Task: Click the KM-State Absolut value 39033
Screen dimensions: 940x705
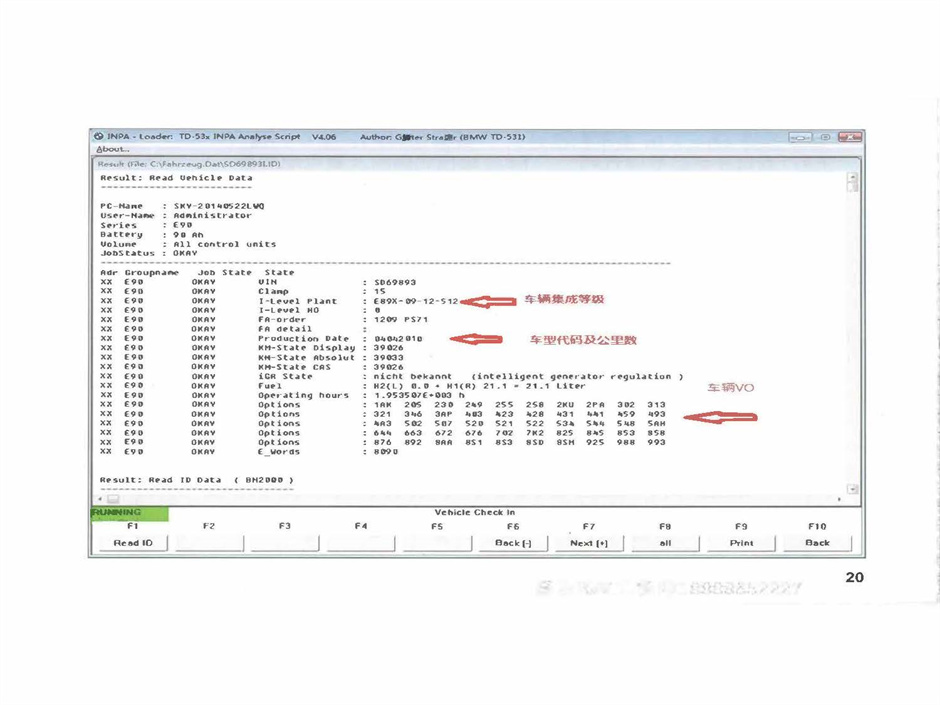Action: pyautogui.click(x=388, y=357)
